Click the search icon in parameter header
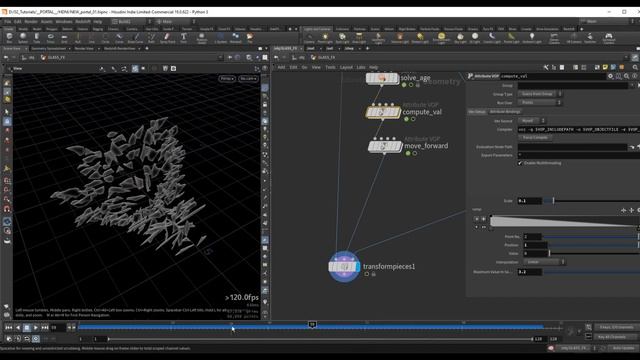Screen dimensions: 640x360 627,76
